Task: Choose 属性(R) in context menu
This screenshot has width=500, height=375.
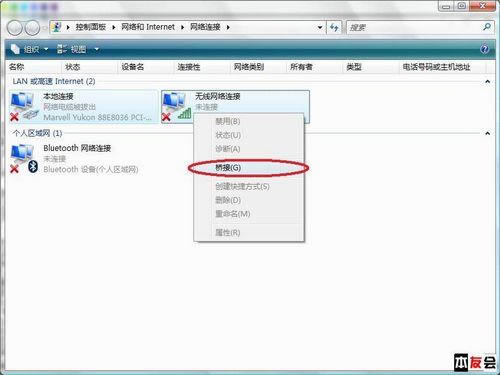Action: [249, 232]
